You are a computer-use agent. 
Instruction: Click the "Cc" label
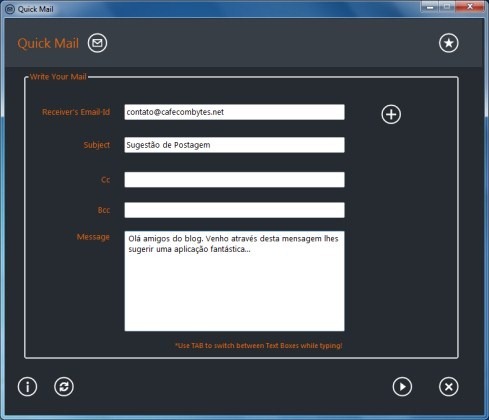[105, 180]
